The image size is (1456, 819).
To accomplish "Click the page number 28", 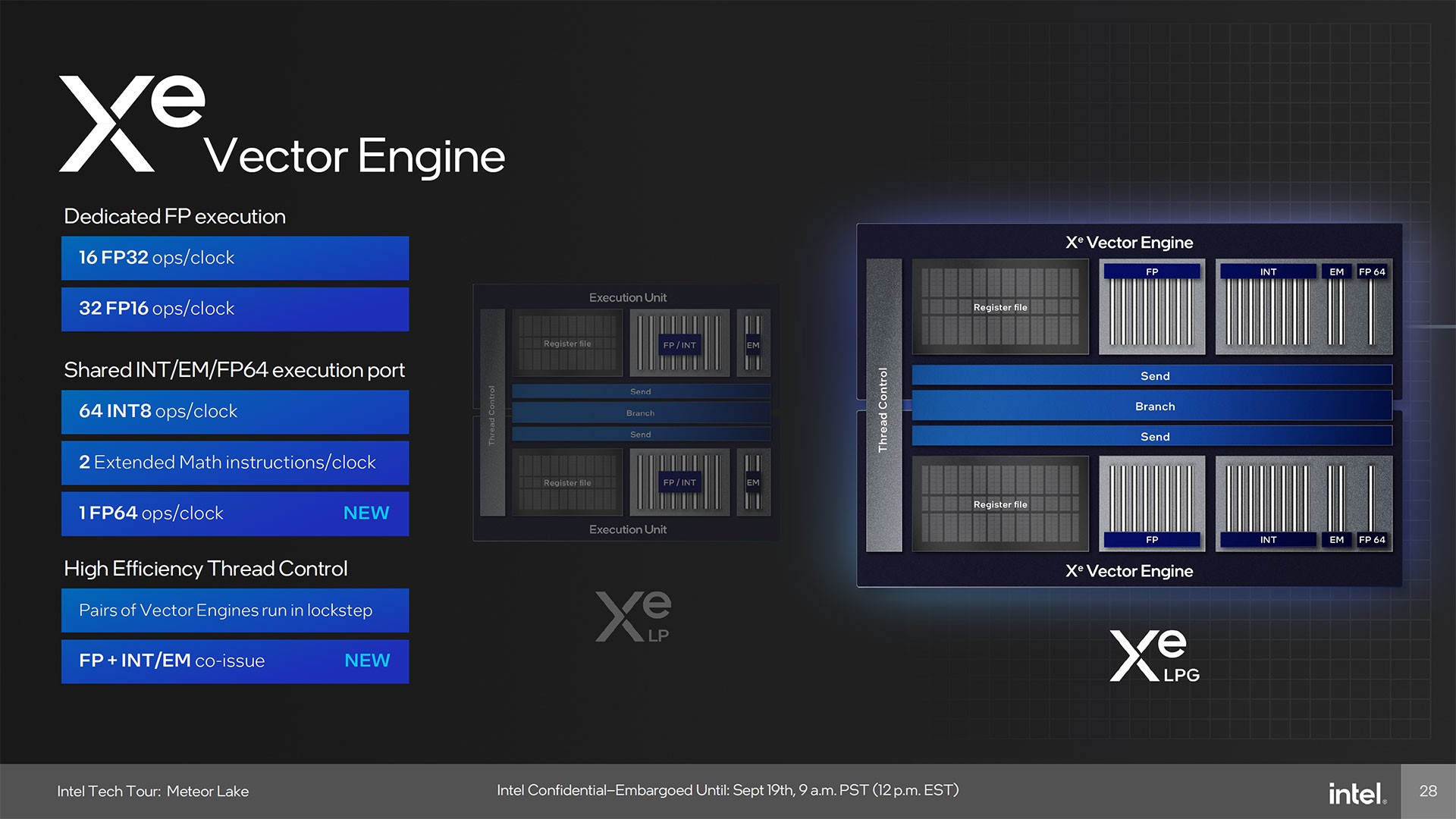I will [1429, 791].
